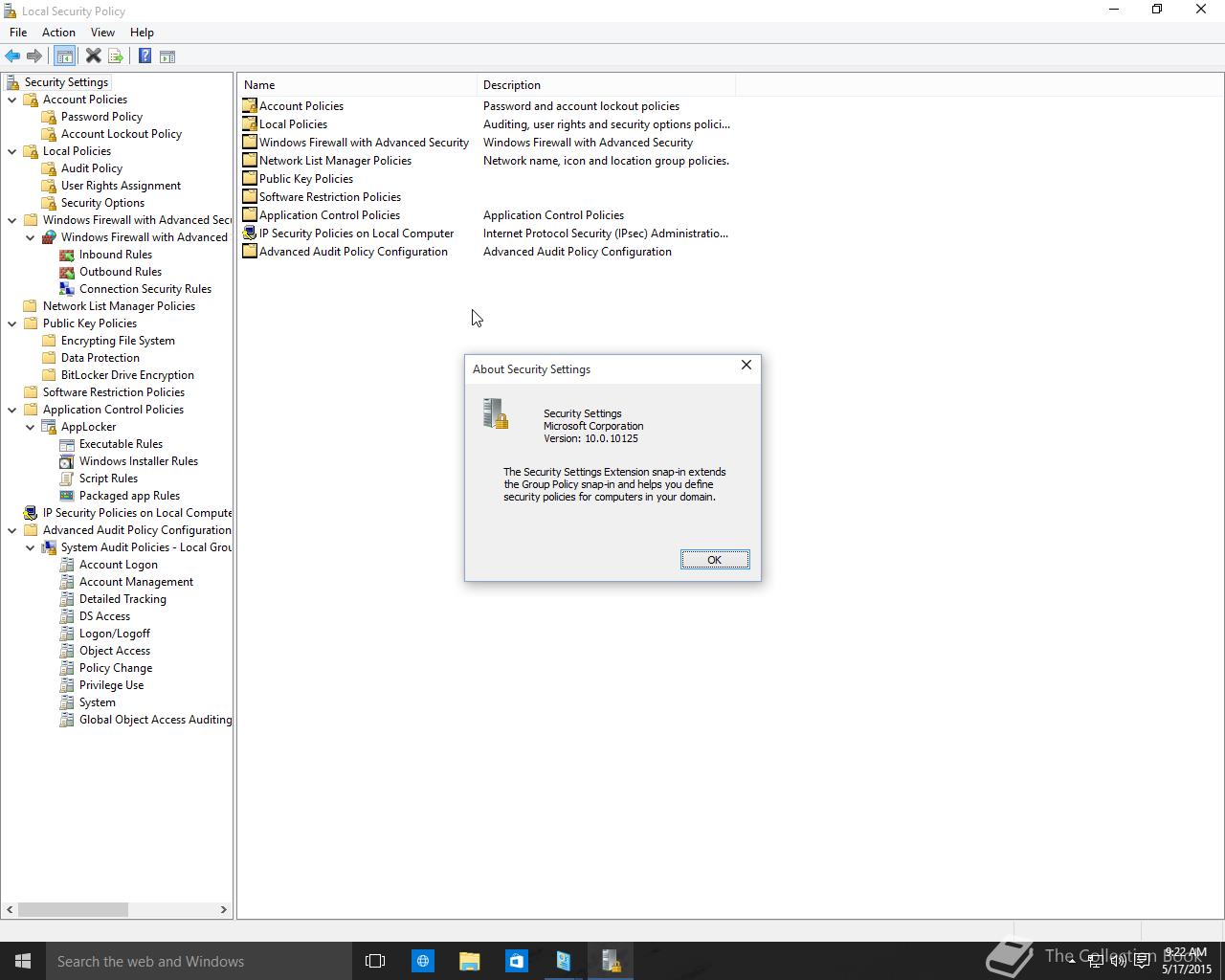Click OK in About Security Settings dialog
The image size is (1225, 980).
[x=715, y=560]
